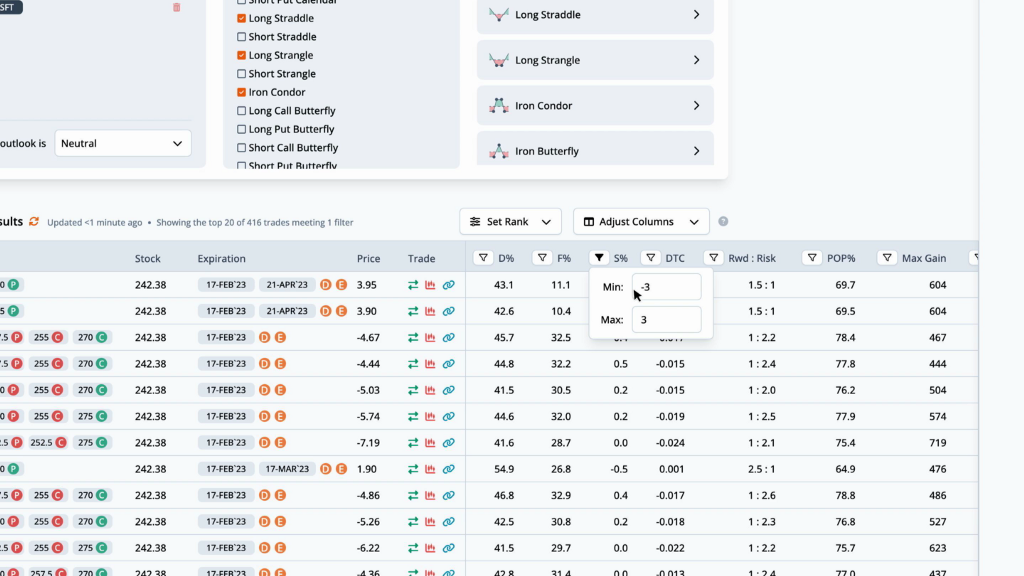Check the Short Call Butterfly checkbox
The width and height of the screenshot is (1024, 576).
[x=242, y=148]
